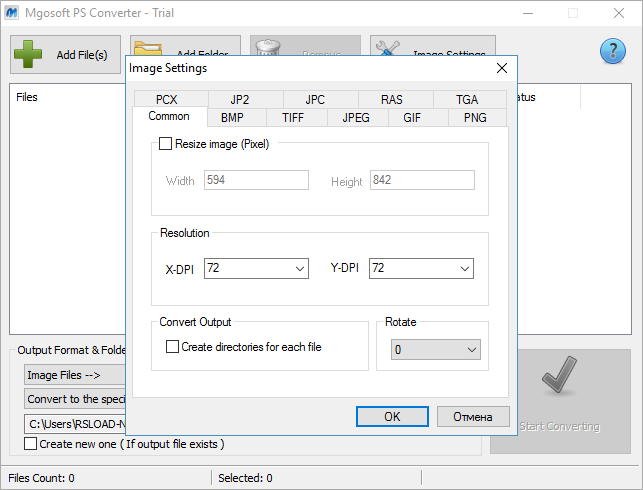
Task: Toggle Create new one if output exists
Action: [30, 444]
